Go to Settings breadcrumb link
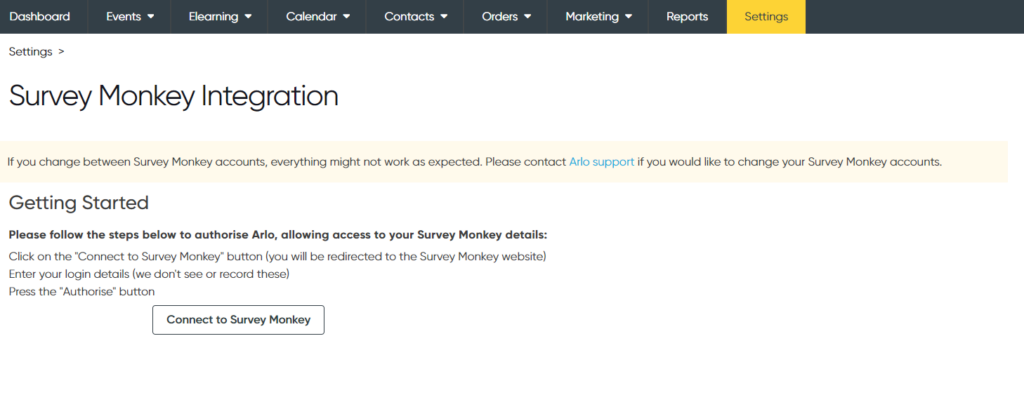 tap(31, 52)
